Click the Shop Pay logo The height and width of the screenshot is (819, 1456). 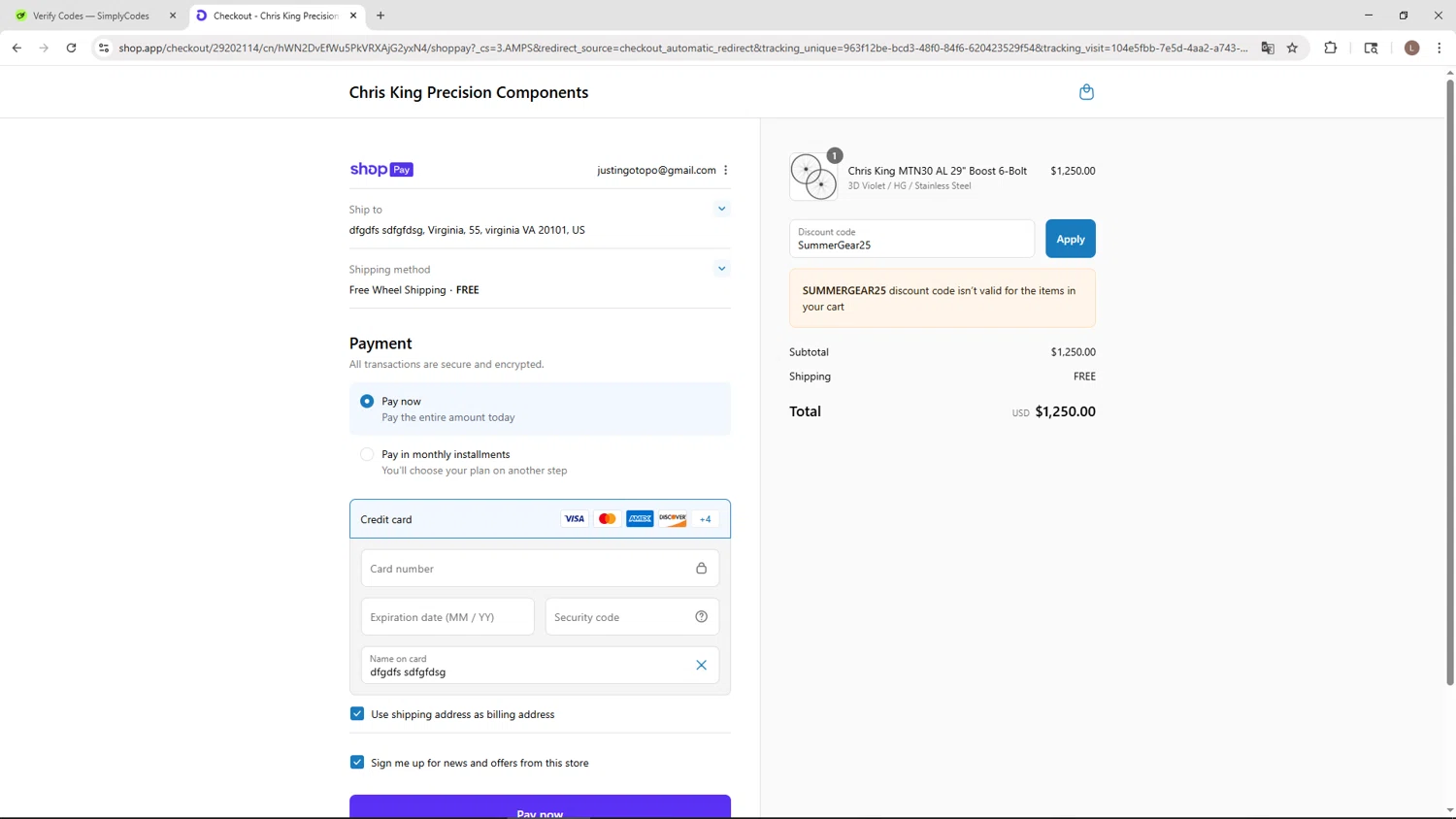[x=381, y=170]
